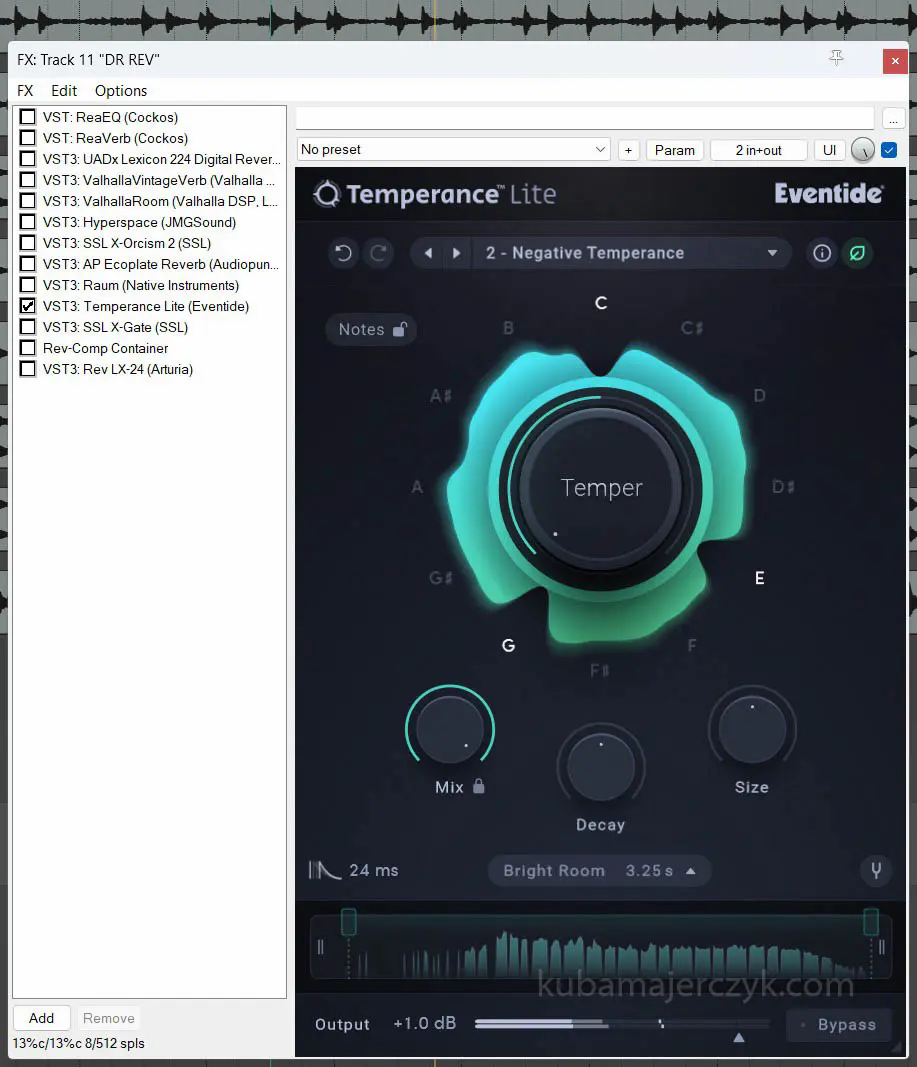Enable the ReaEQ (Cockos) checkbox

[x=28, y=117]
